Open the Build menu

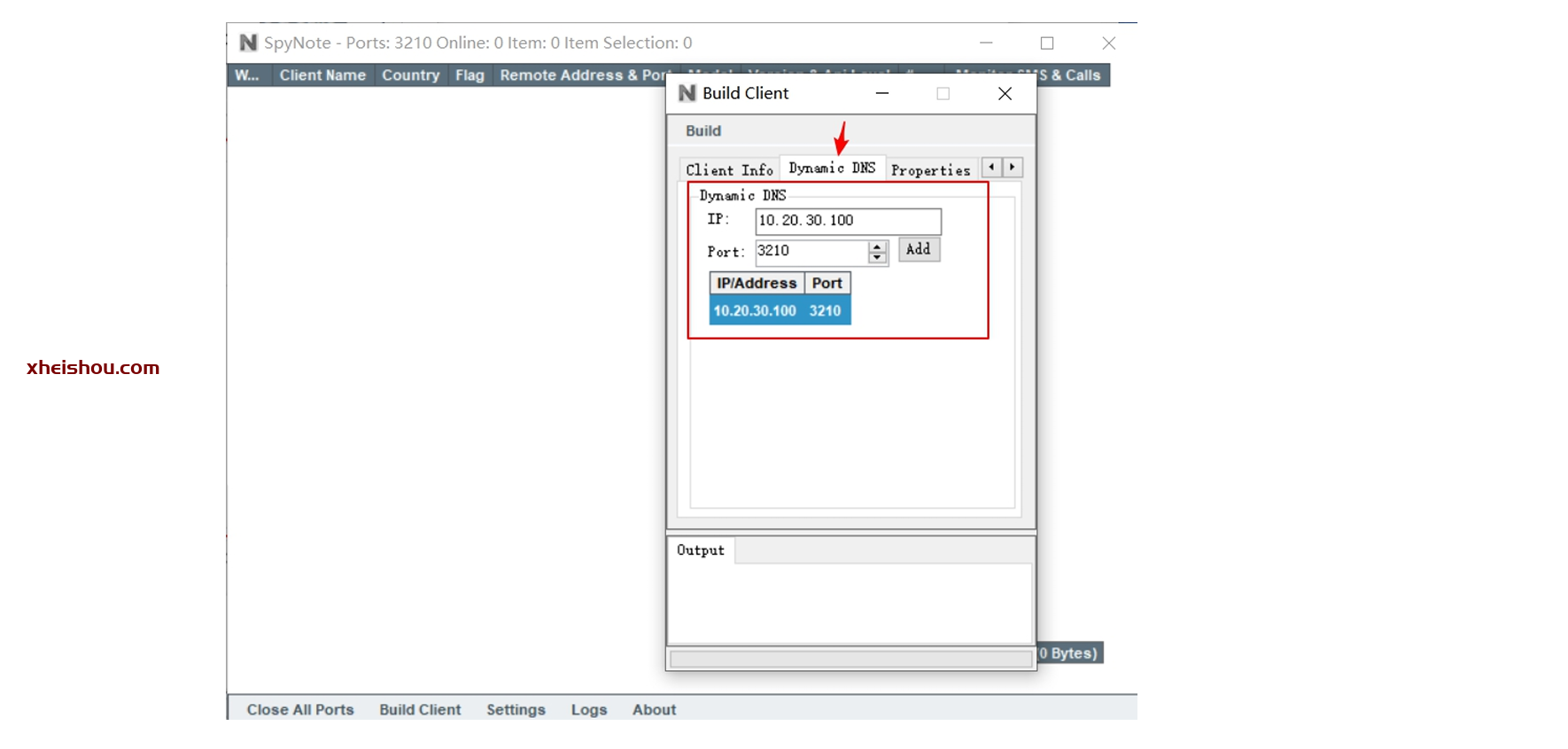[703, 130]
